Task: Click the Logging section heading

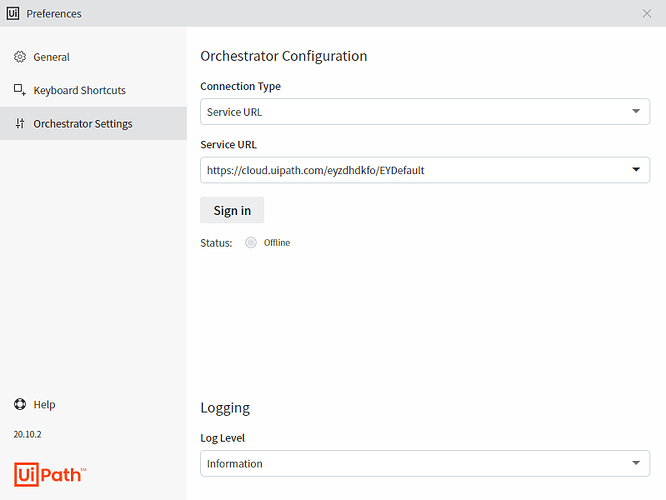Action: coord(225,408)
